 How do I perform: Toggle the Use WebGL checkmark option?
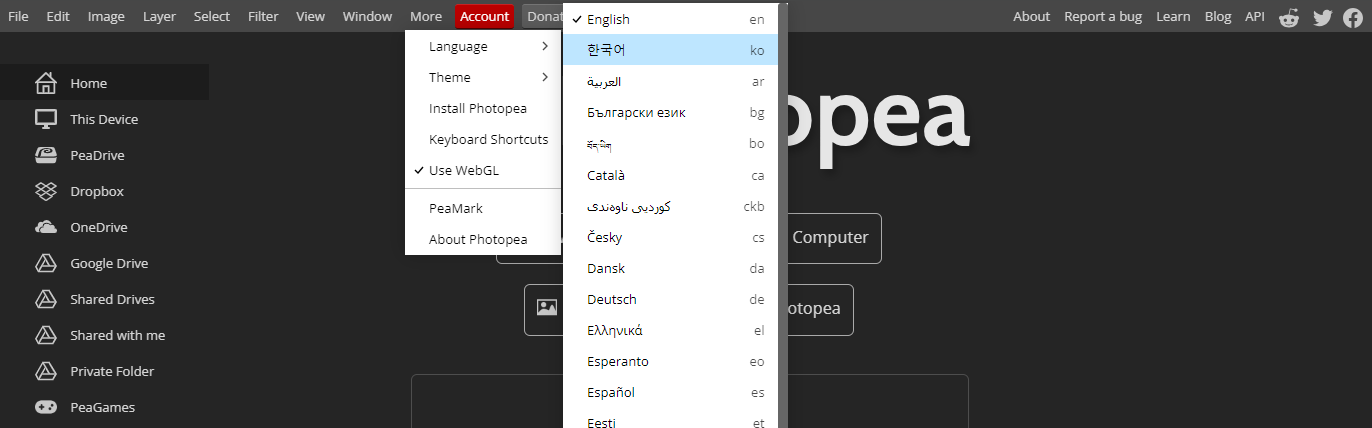click(483, 170)
